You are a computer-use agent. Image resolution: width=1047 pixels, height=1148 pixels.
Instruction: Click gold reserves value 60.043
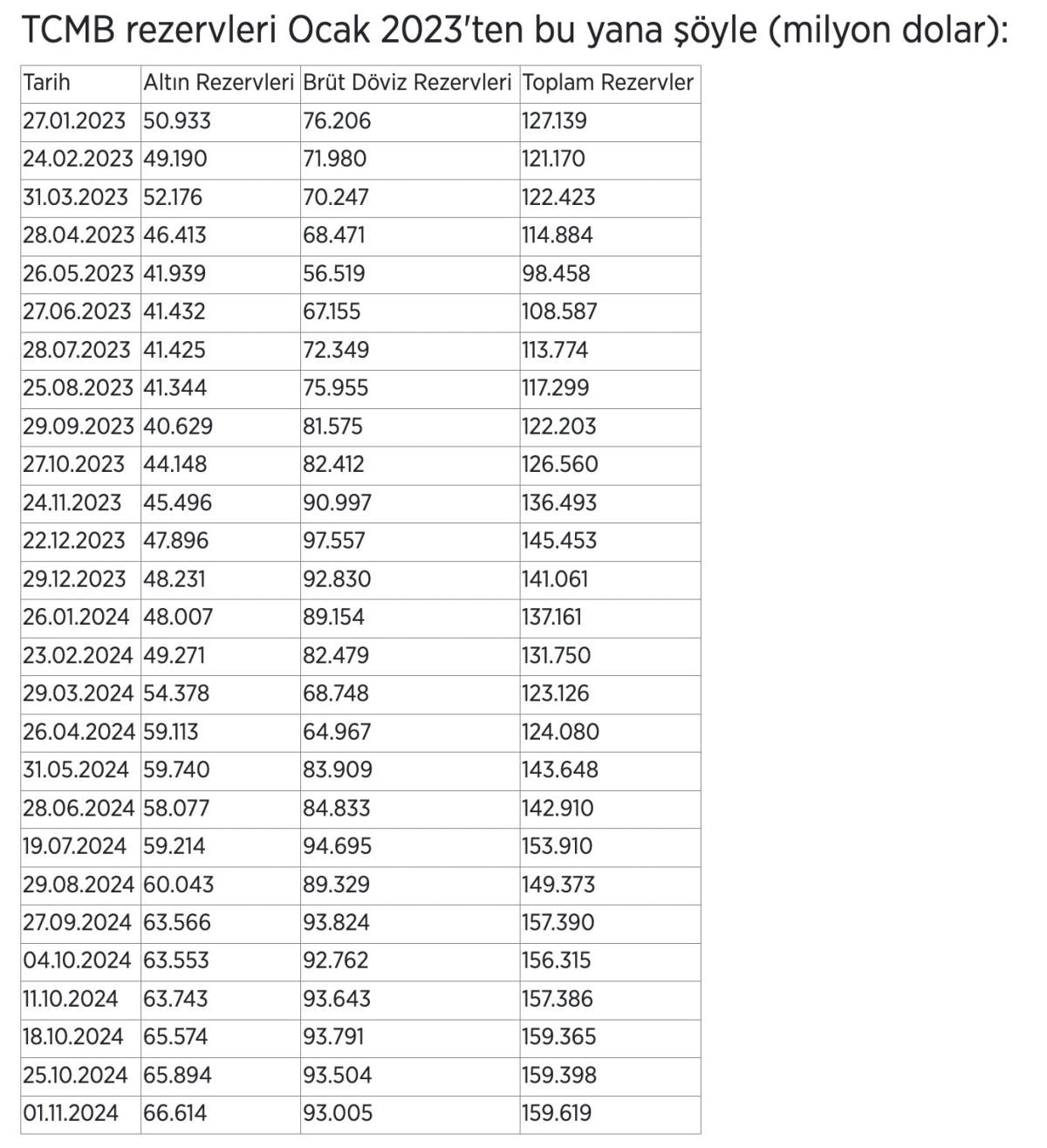click(178, 885)
